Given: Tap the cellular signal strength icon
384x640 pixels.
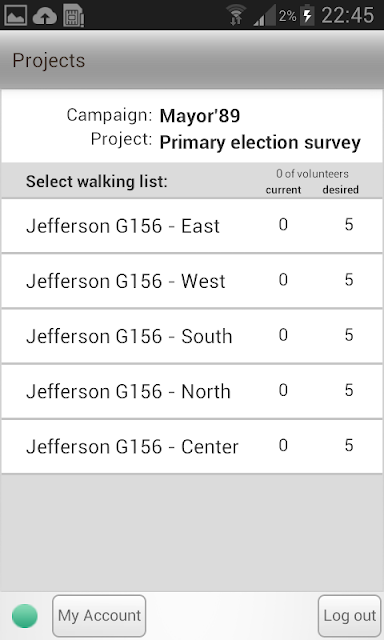Looking at the screenshot, I should 264,16.
